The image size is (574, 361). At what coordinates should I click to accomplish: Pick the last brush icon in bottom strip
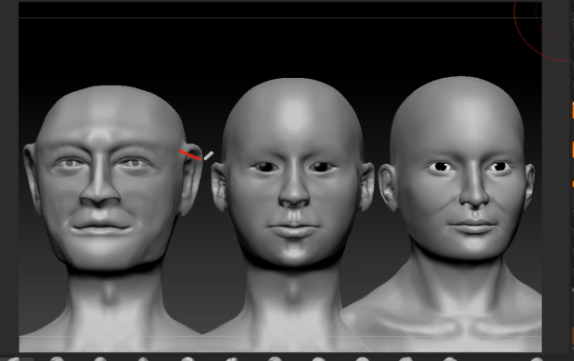point(536,359)
